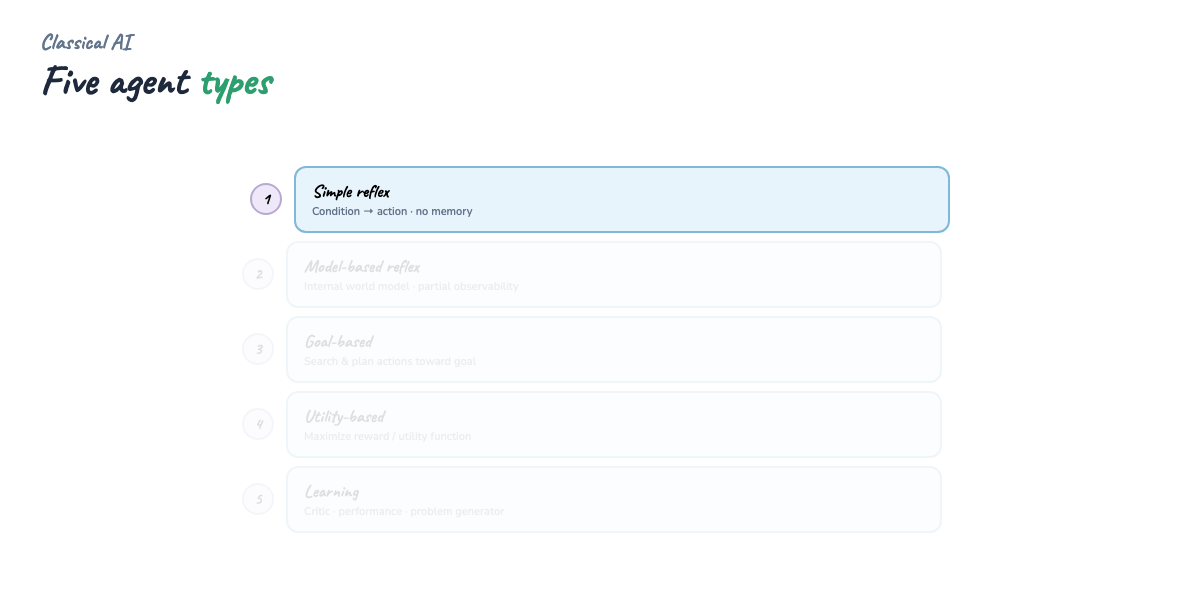Click step number 5 circle
This screenshot has height=600, width=1200.
click(259, 499)
